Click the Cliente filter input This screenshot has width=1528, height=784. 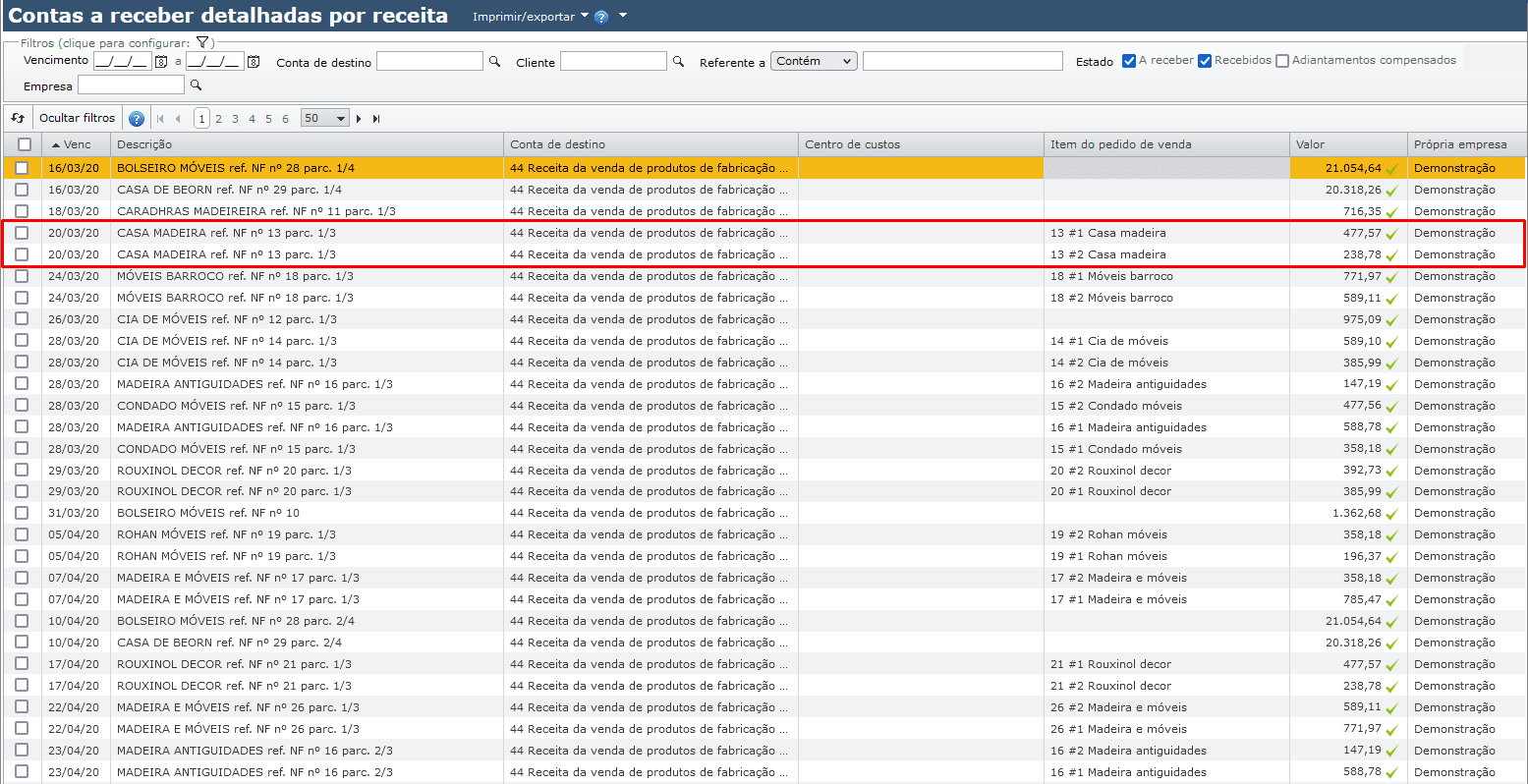613,61
